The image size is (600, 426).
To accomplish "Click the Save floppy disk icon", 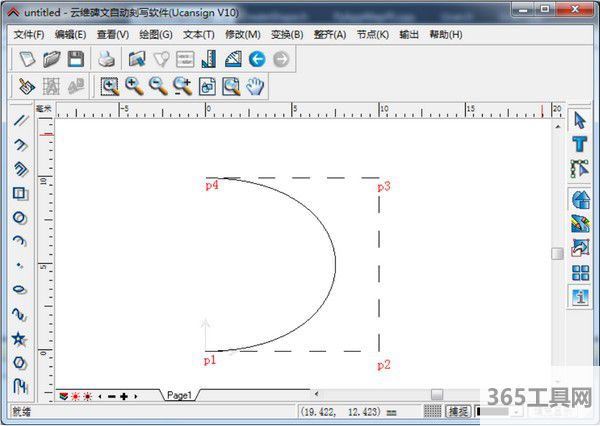I will [x=75, y=60].
